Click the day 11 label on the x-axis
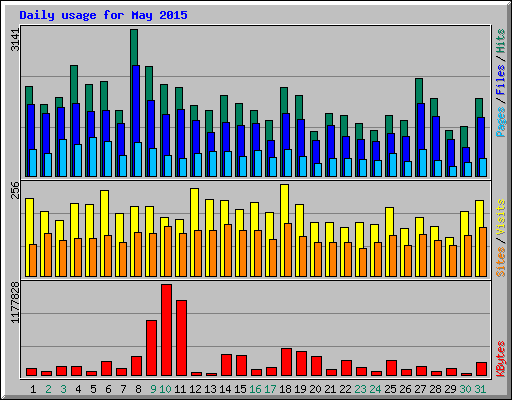512x400 pixels. pos(180,389)
